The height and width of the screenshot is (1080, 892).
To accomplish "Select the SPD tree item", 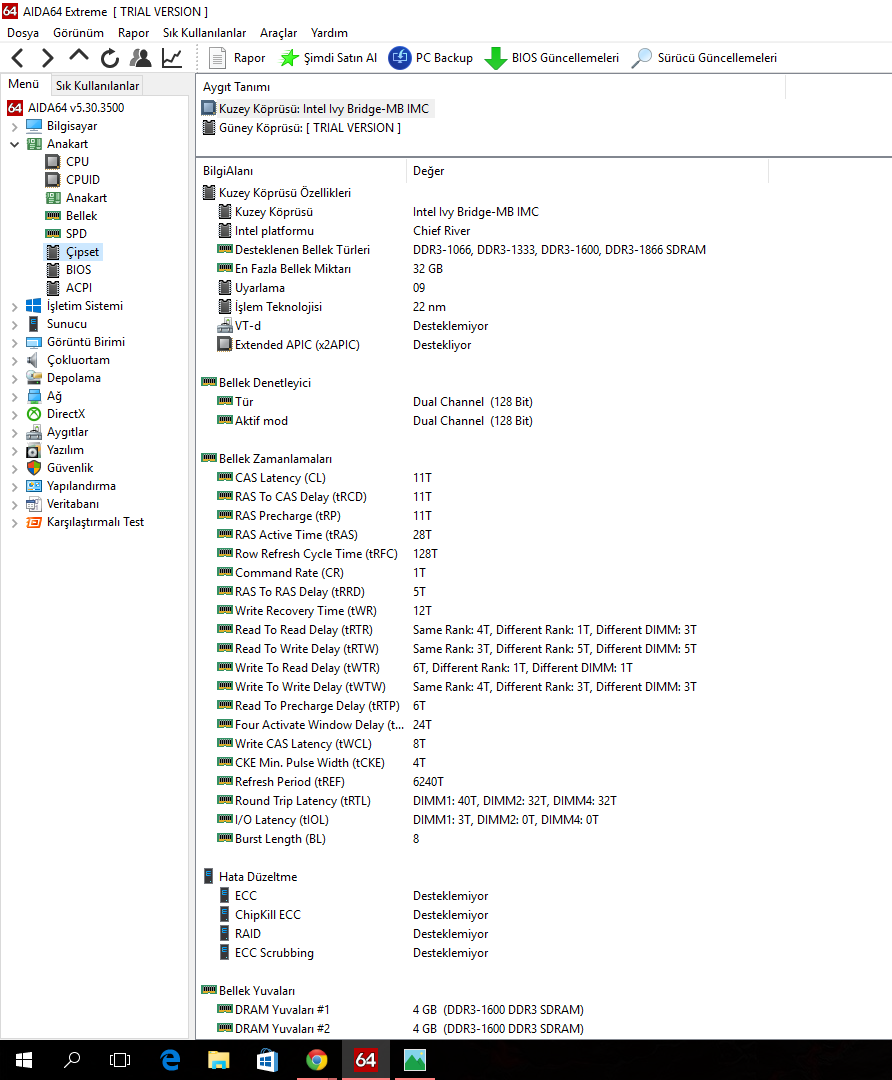I will point(76,234).
